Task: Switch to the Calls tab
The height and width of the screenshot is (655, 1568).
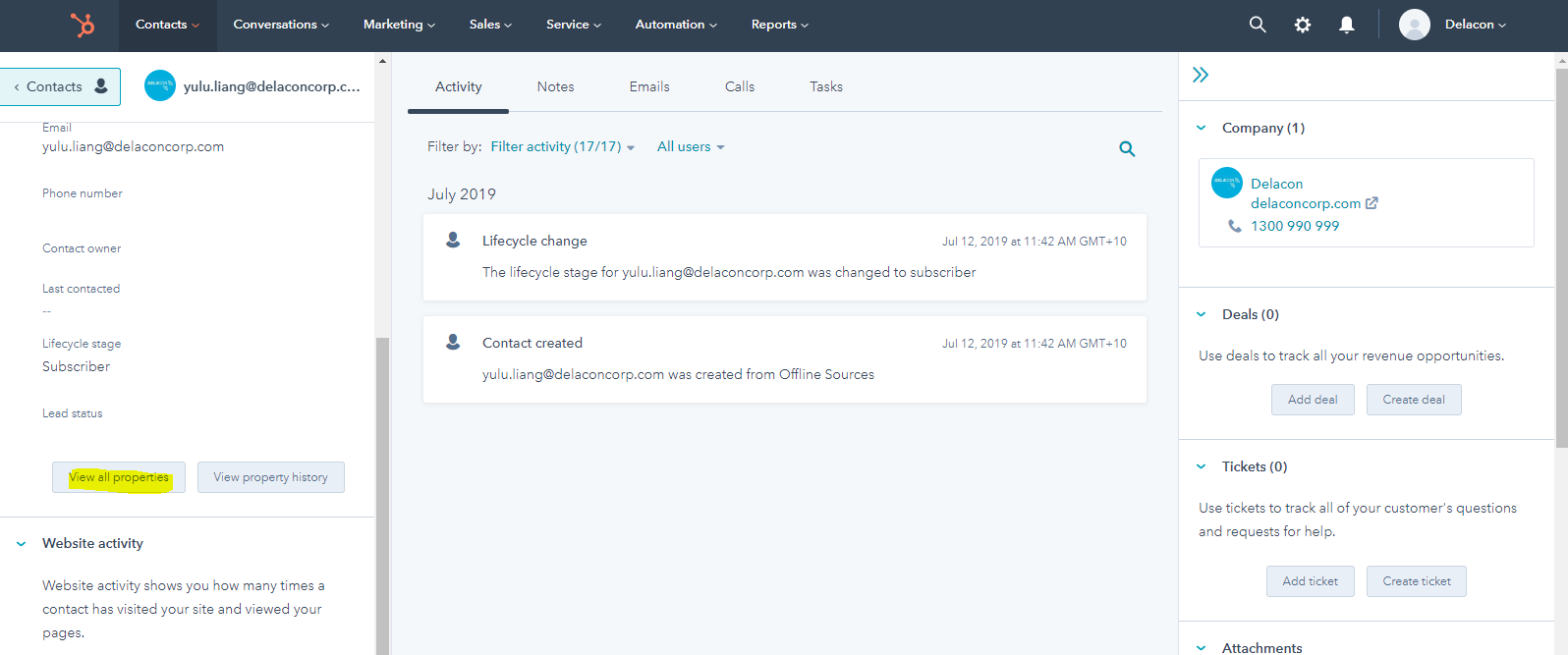Action: (x=740, y=86)
